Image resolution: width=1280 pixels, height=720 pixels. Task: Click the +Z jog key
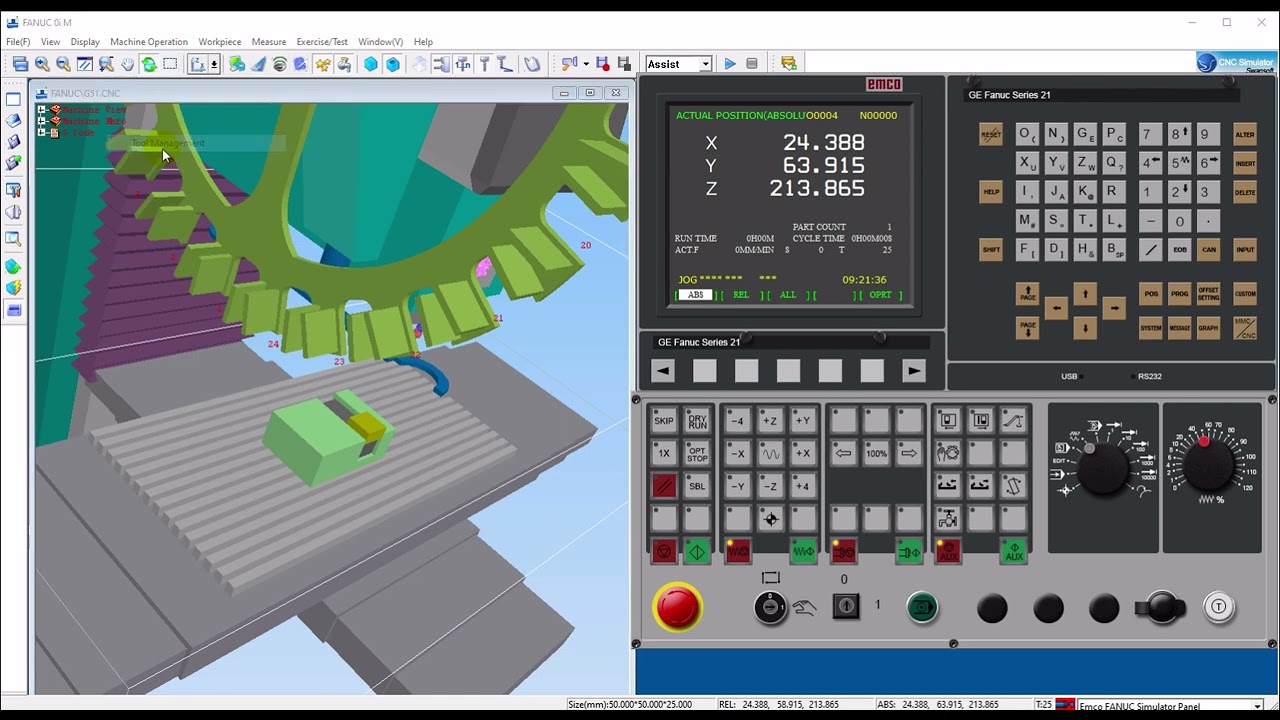pyautogui.click(x=770, y=421)
